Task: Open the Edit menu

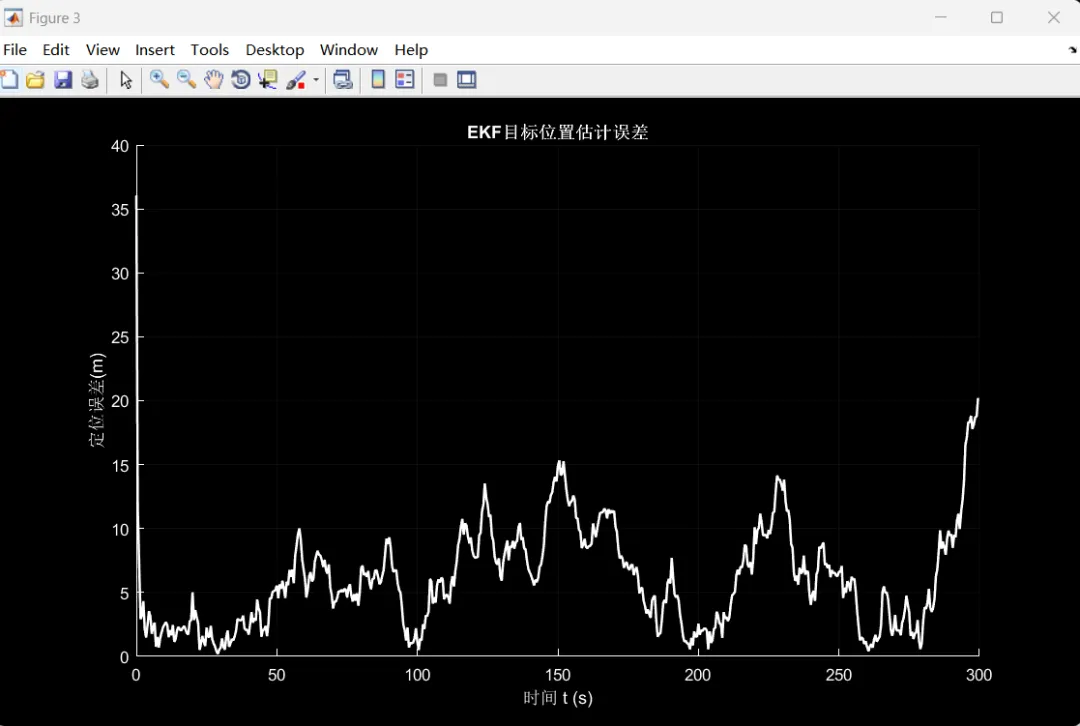Action: point(56,50)
